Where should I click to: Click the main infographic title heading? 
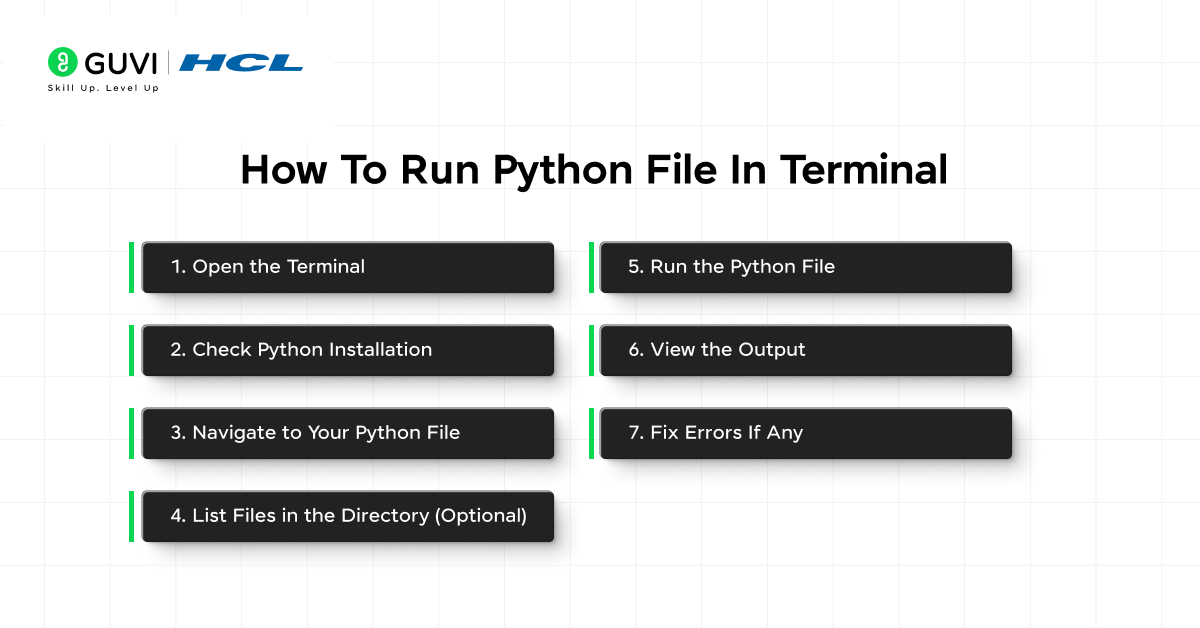(x=593, y=169)
